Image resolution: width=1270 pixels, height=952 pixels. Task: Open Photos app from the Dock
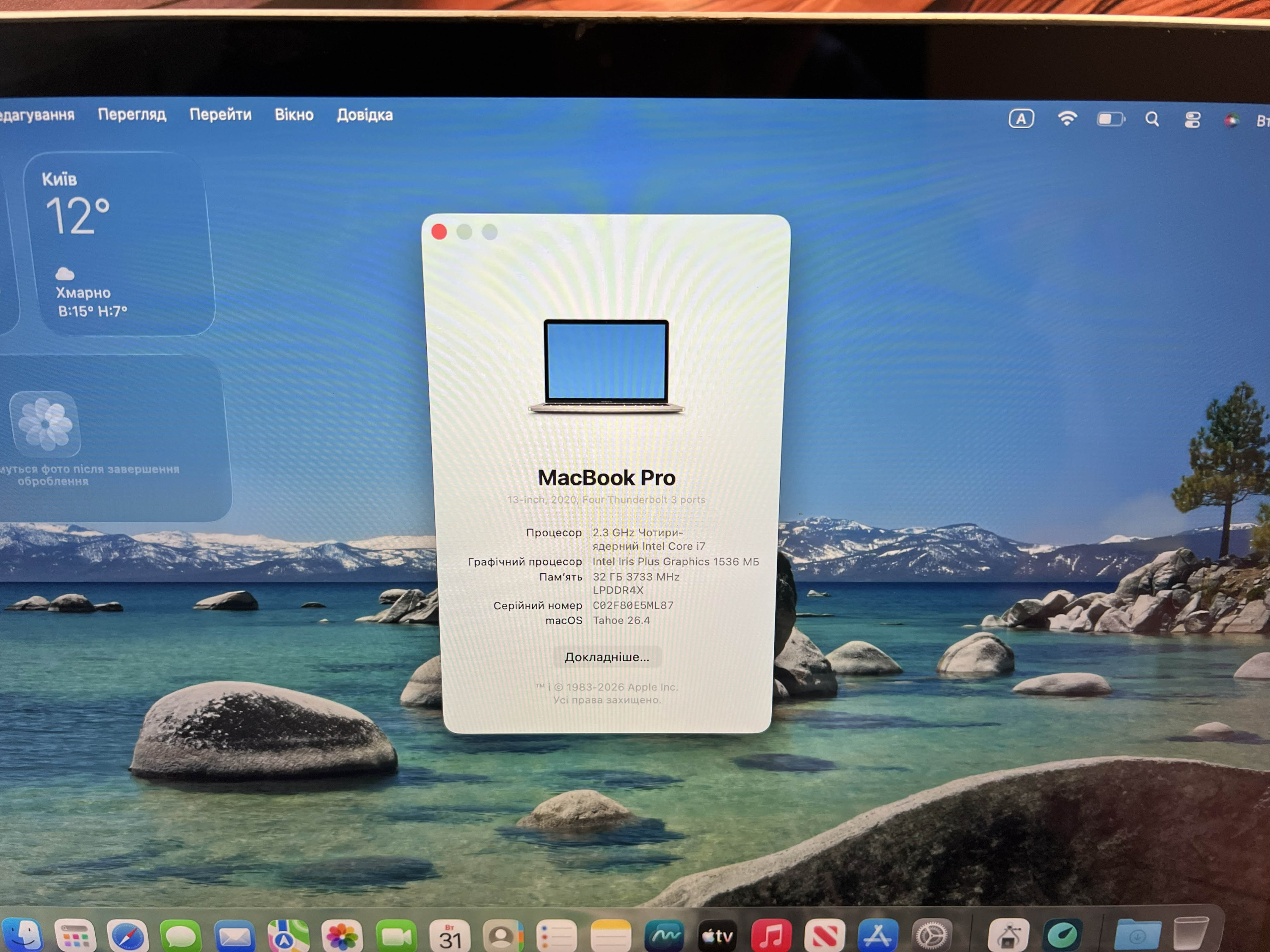pos(342,936)
